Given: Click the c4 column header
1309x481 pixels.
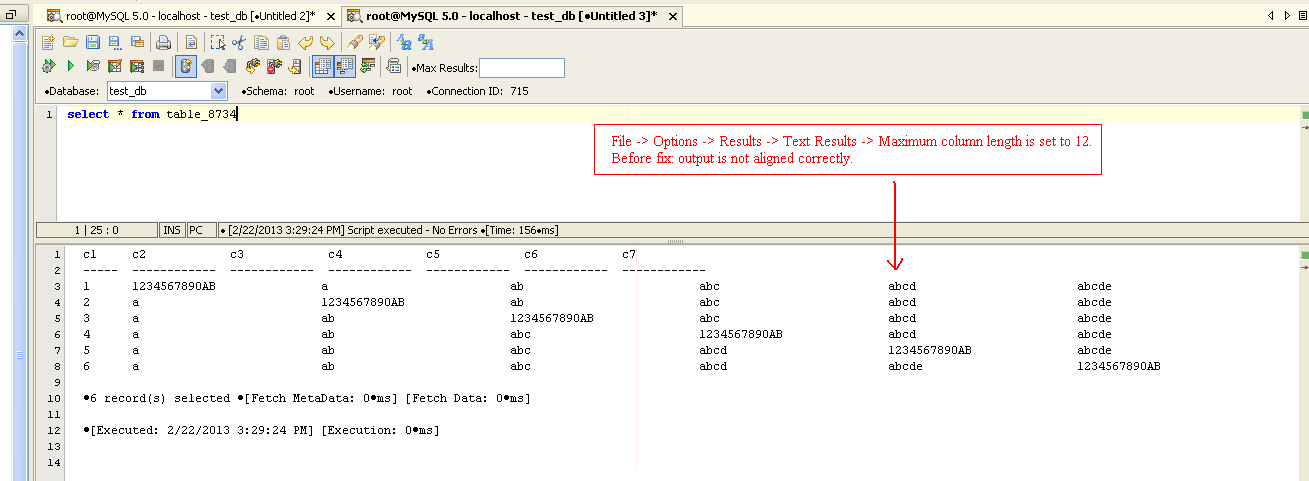Looking at the screenshot, I should click(x=335, y=254).
